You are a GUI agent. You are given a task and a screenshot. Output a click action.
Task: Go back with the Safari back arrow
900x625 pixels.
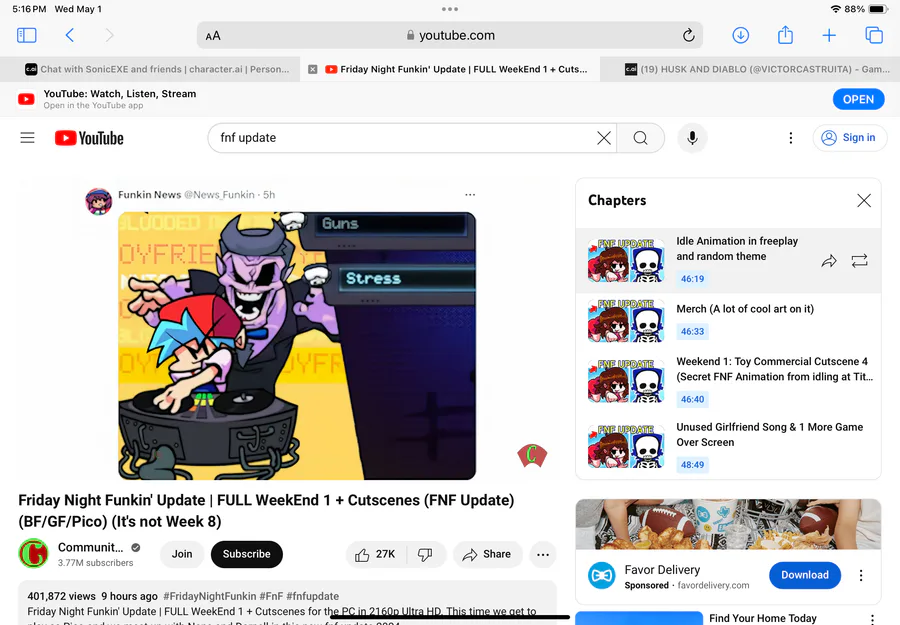[x=69, y=36]
